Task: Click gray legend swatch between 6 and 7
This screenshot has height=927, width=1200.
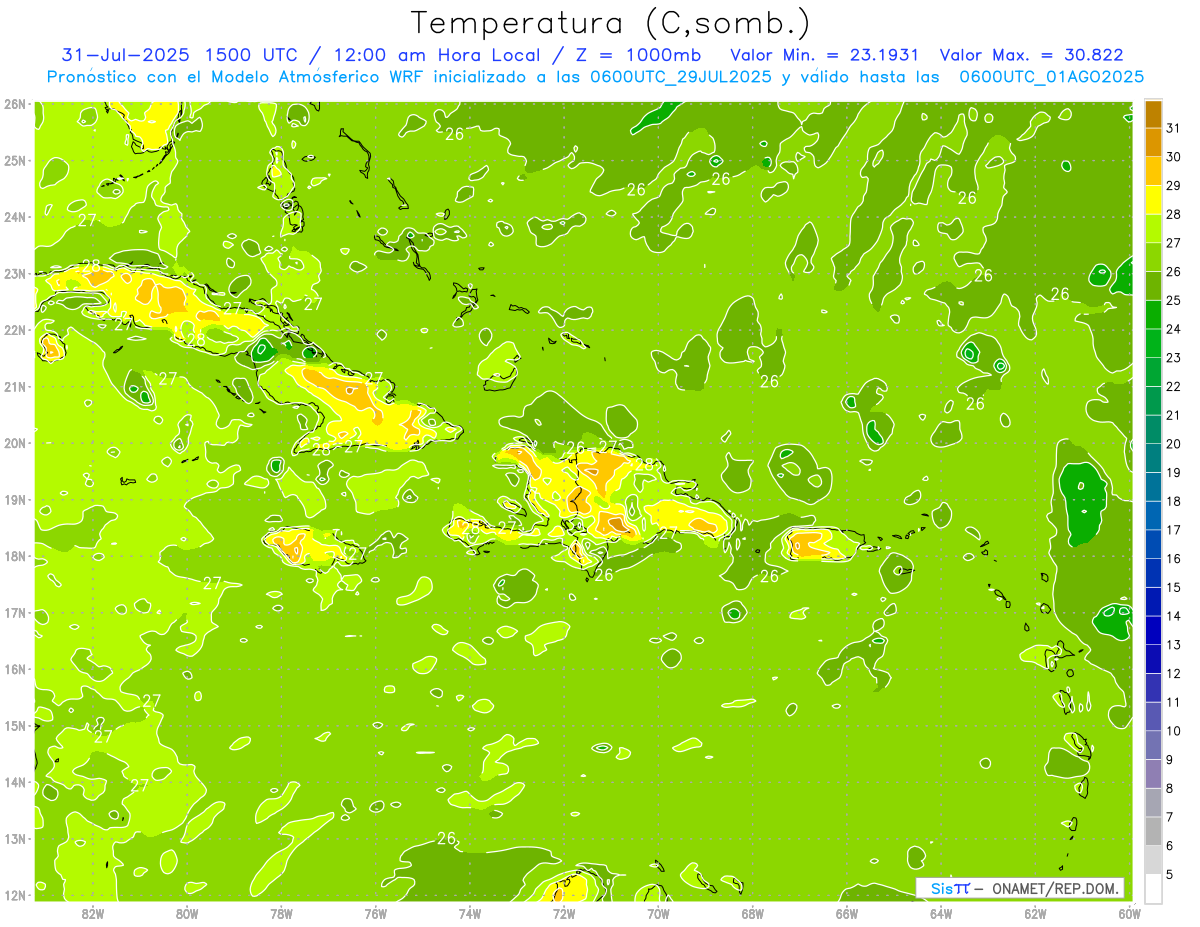Action: coord(1153,831)
